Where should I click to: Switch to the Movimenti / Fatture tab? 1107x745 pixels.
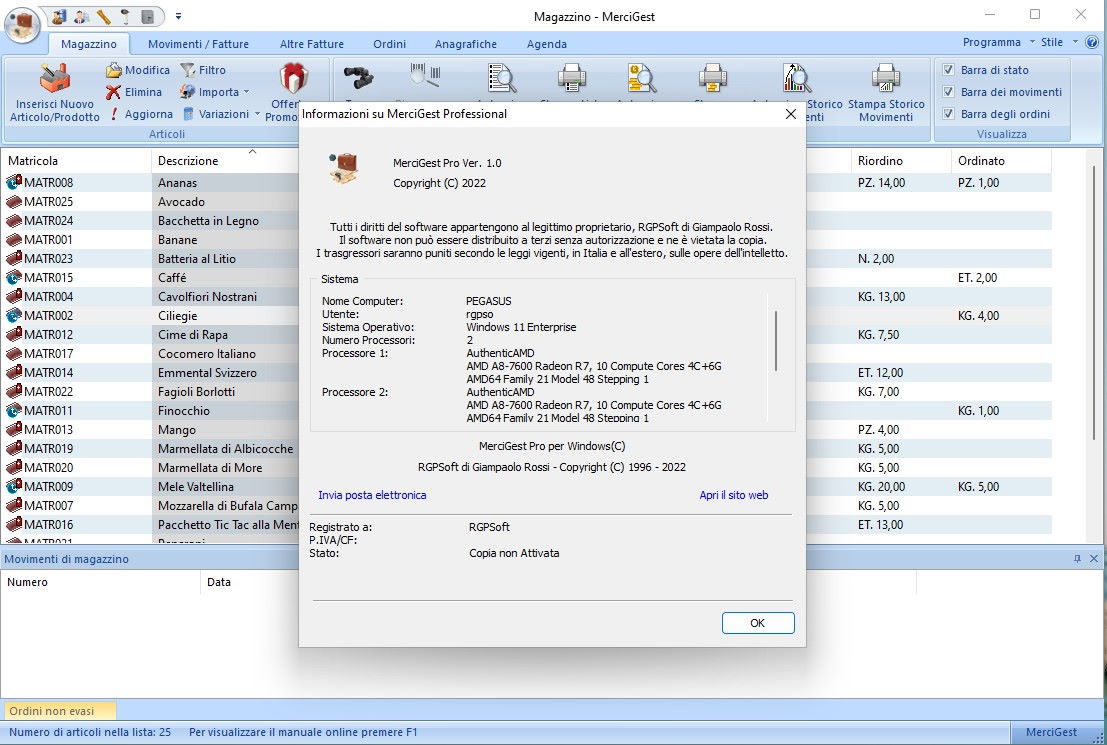coord(198,44)
